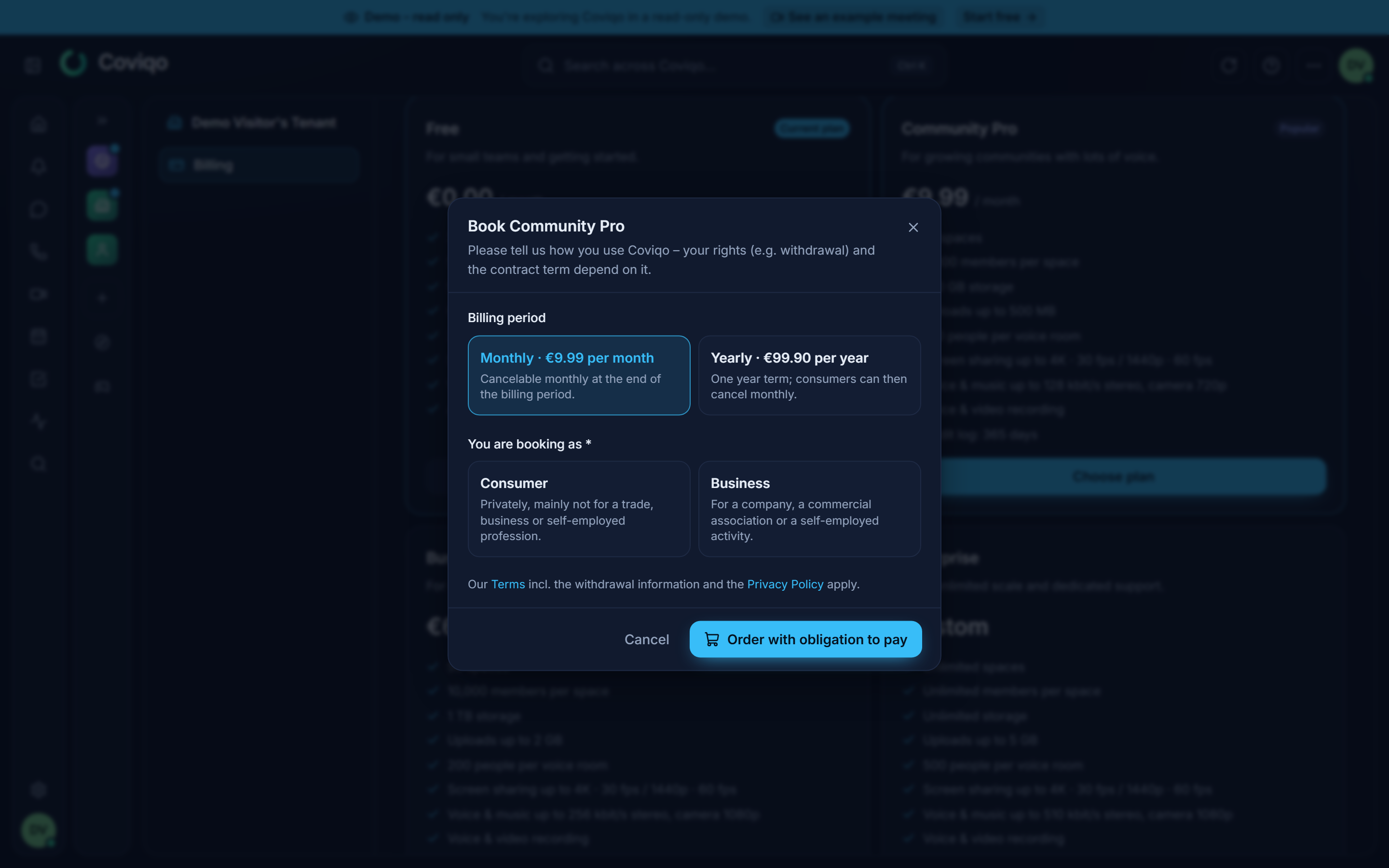Viewport: 1389px width, 868px height.
Task: Open the blurred Billing item in the sidebar
Action: (259, 165)
